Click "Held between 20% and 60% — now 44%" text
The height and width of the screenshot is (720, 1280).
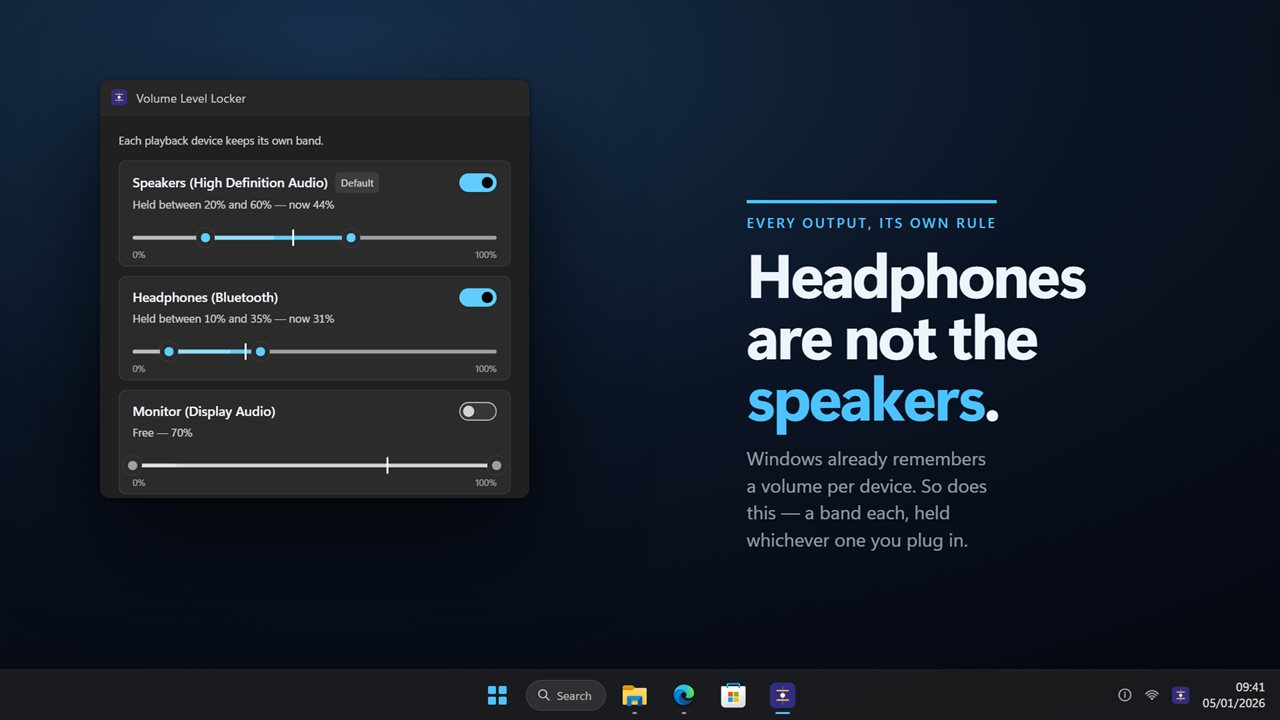[233, 205]
